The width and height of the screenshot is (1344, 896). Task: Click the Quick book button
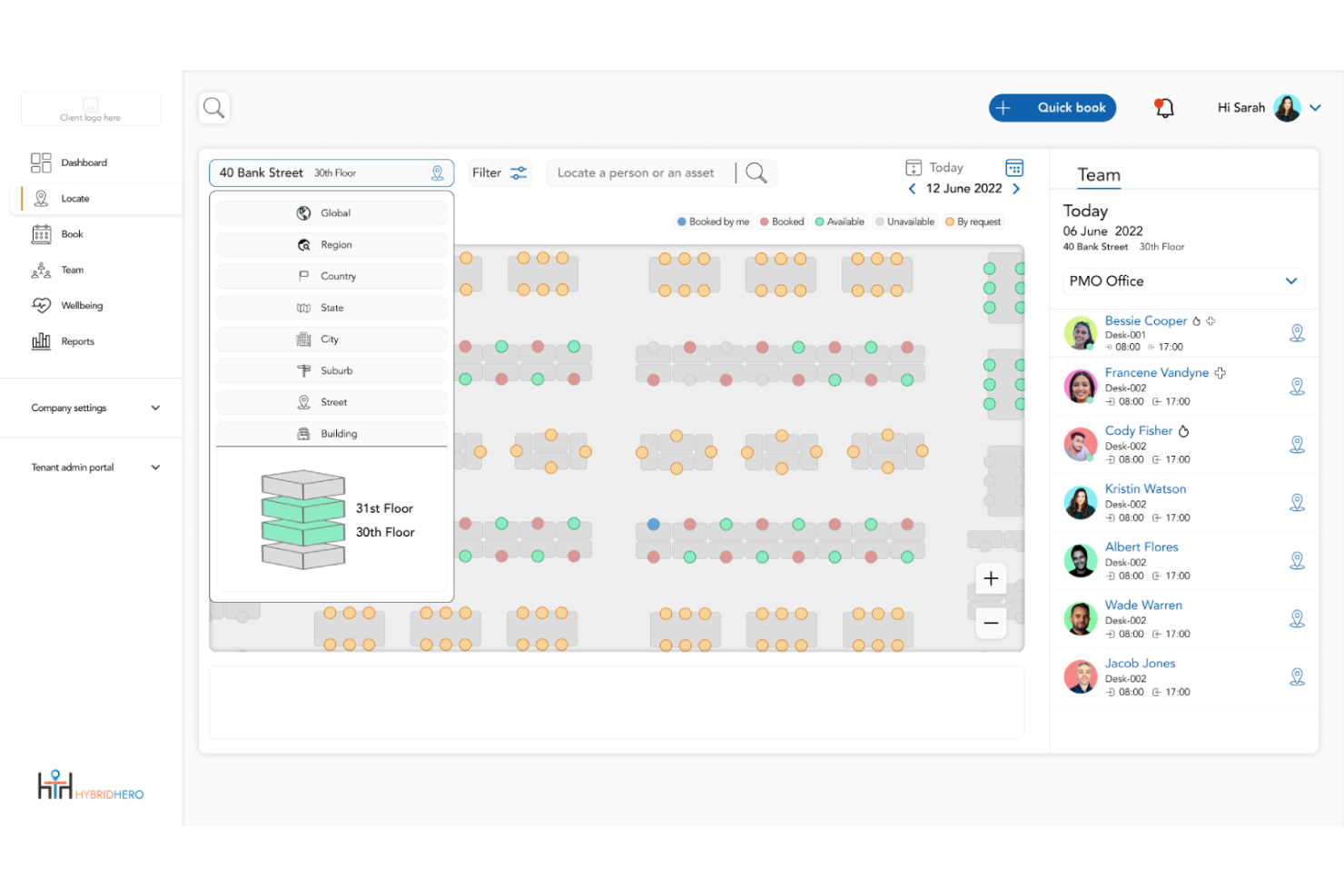[1052, 107]
